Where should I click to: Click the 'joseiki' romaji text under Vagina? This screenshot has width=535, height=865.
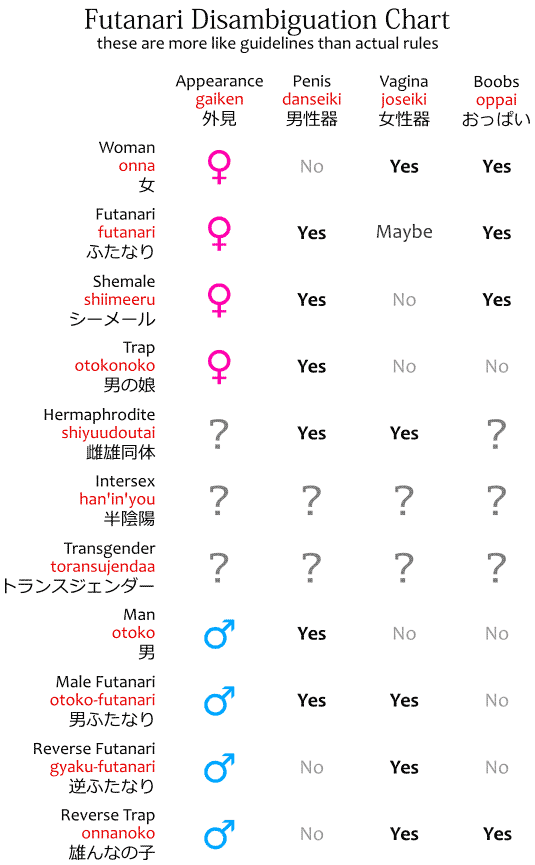(404, 100)
